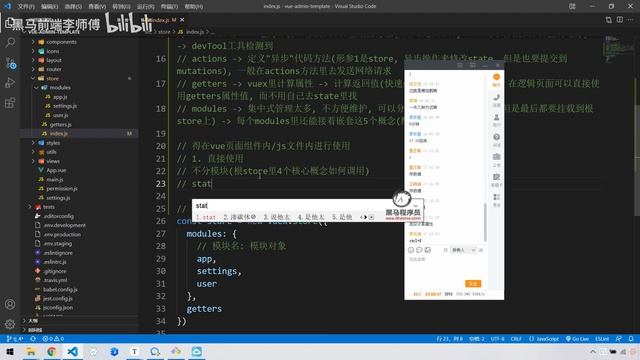Open the Manage gear icon

(10, 324)
